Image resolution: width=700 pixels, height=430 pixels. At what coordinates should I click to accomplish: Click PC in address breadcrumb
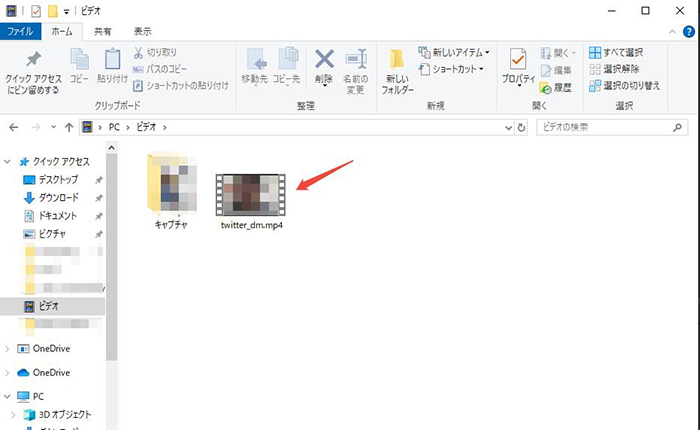114,127
